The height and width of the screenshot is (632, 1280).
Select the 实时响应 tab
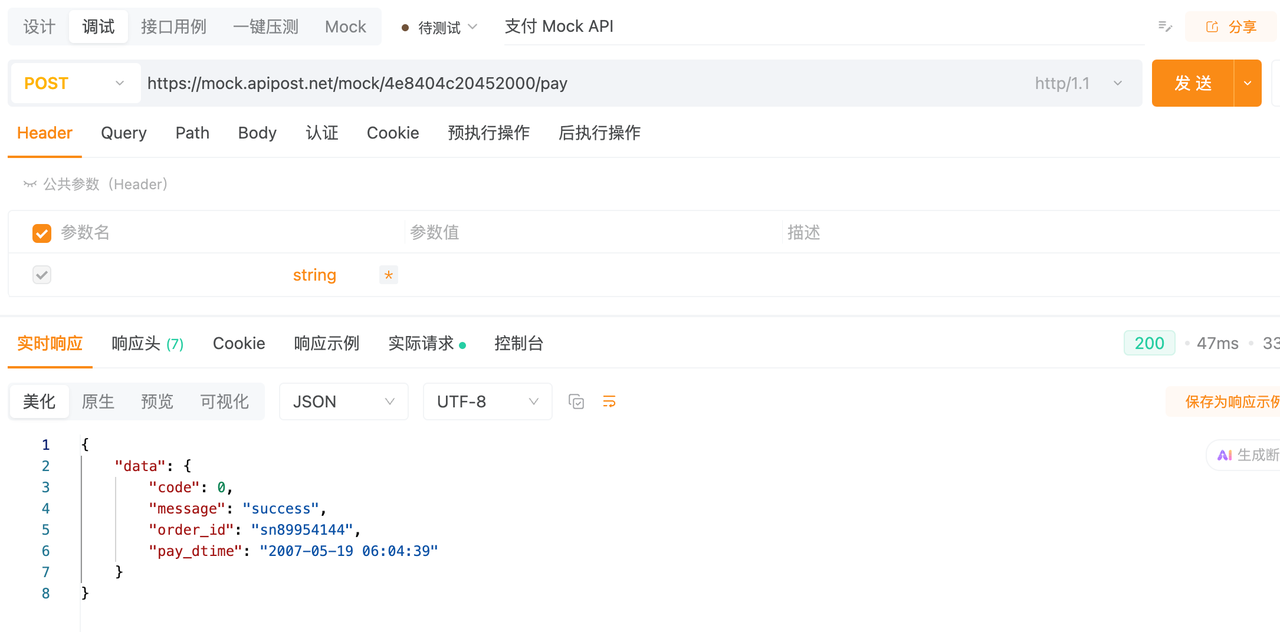click(50, 343)
